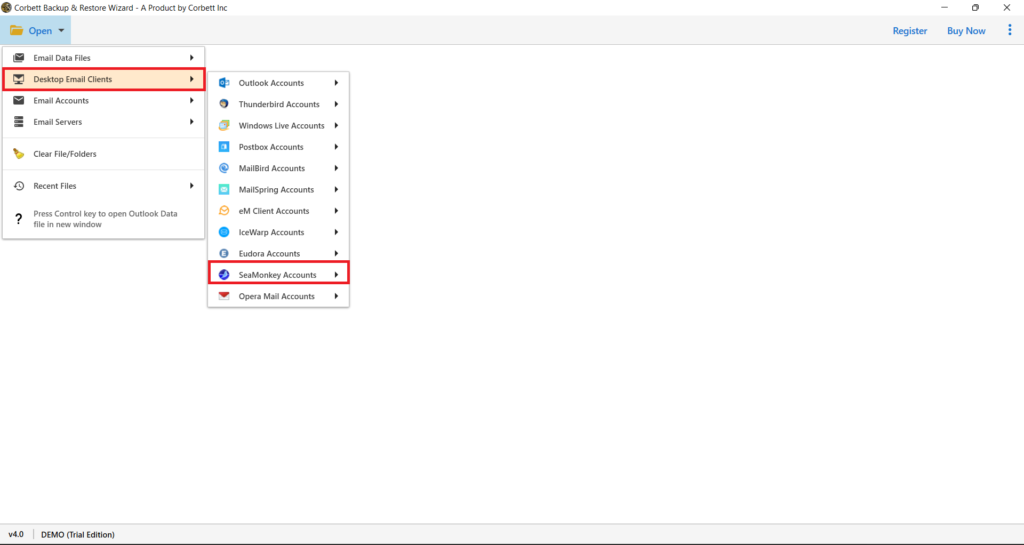Select the Desktop Email Clients menu entry

coord(103,79)
